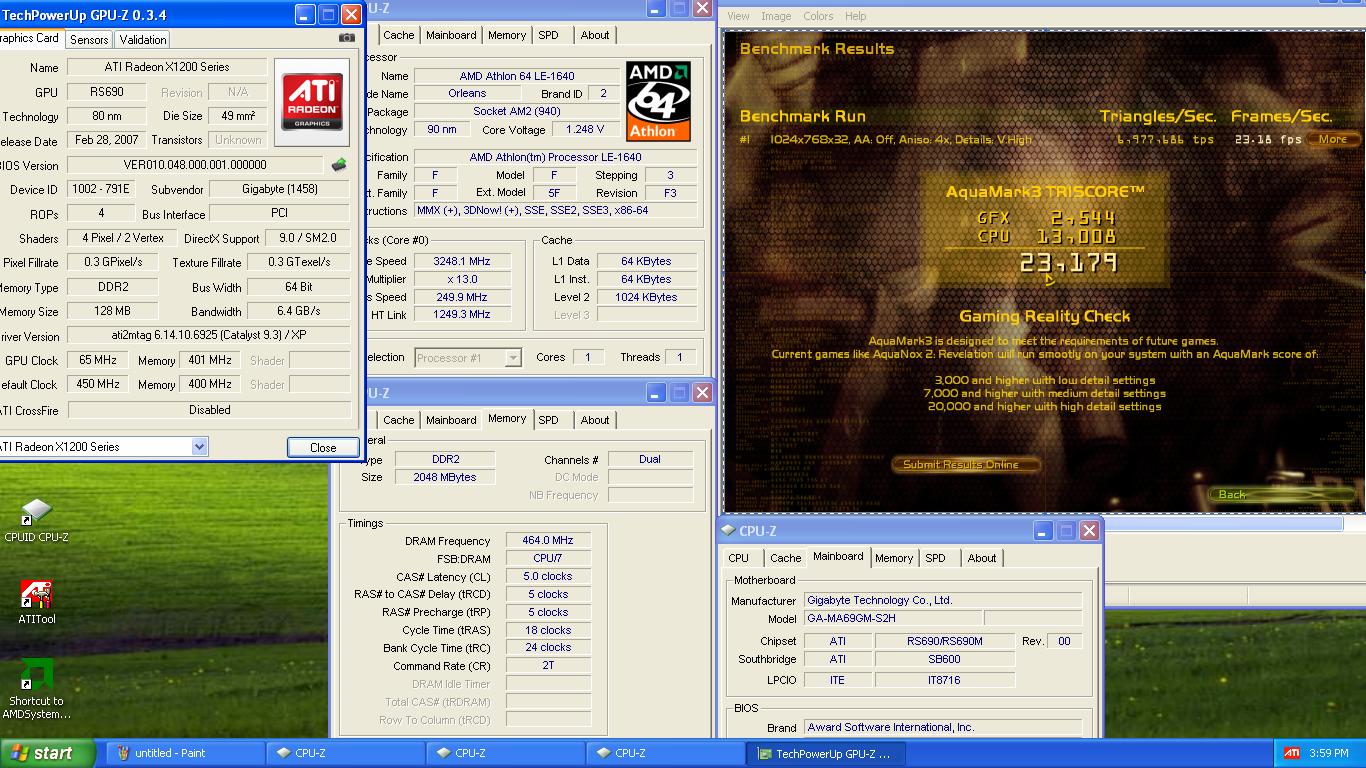Open the Help menu in Paint

(856, 16)
